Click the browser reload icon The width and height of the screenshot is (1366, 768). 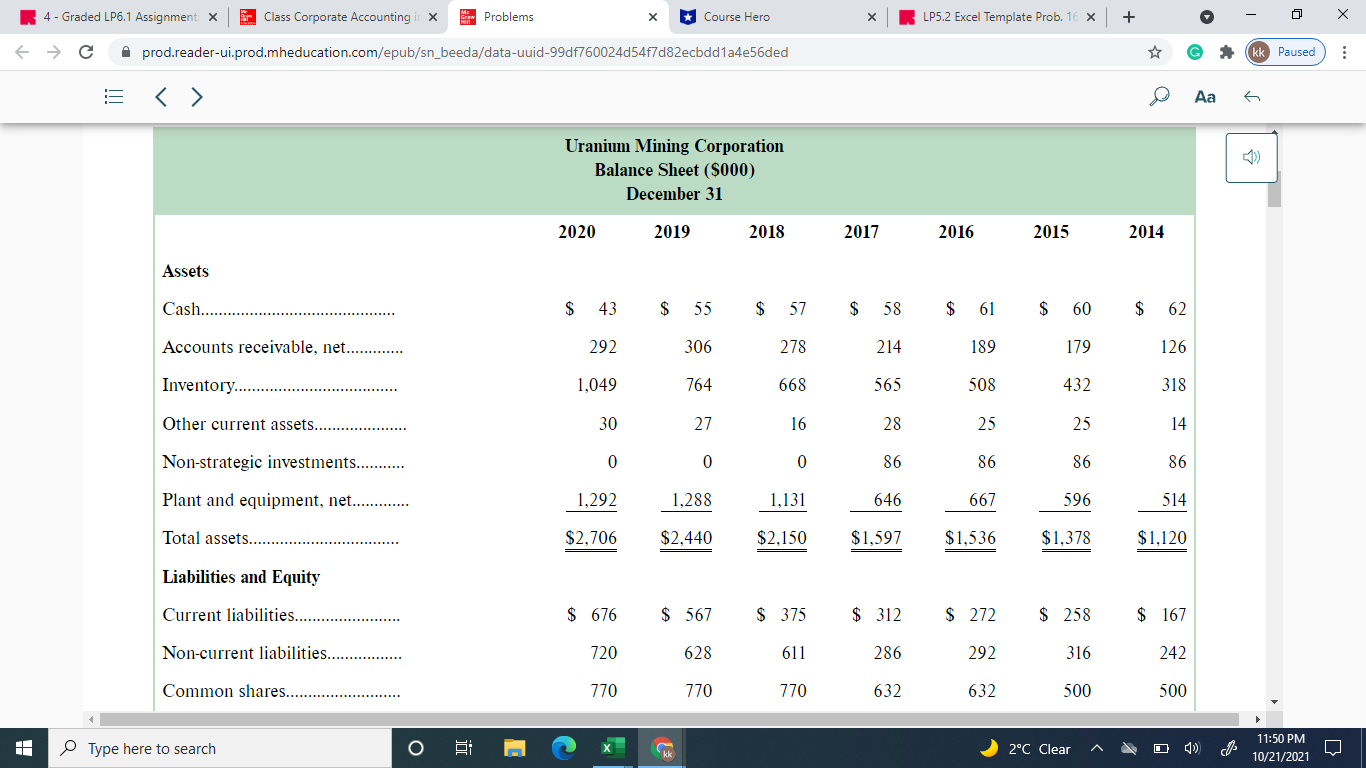pyautogui.click(x=85, y=52)
